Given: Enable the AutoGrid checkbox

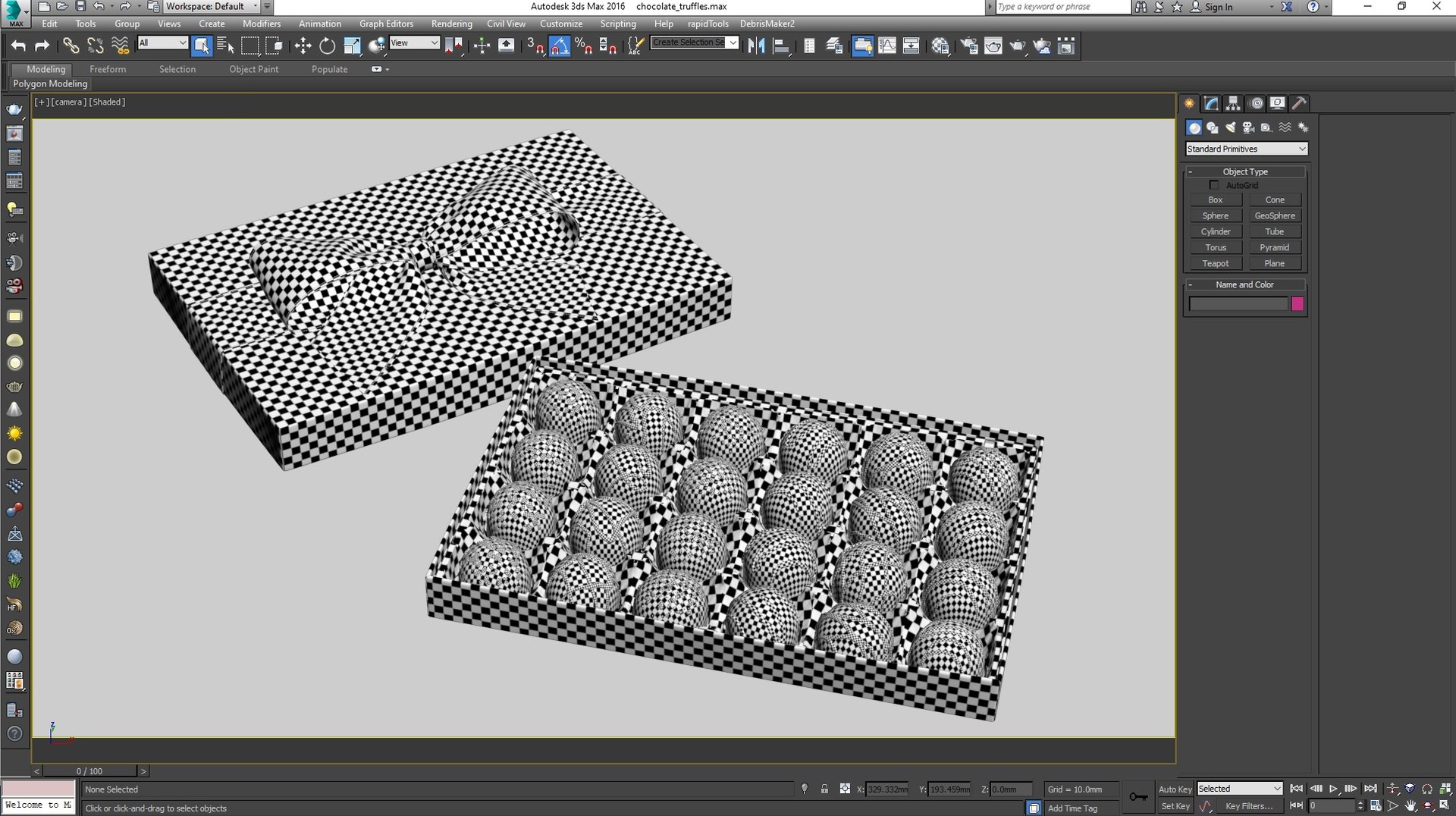Looking at the screenshot, I should coord(1214,185).
